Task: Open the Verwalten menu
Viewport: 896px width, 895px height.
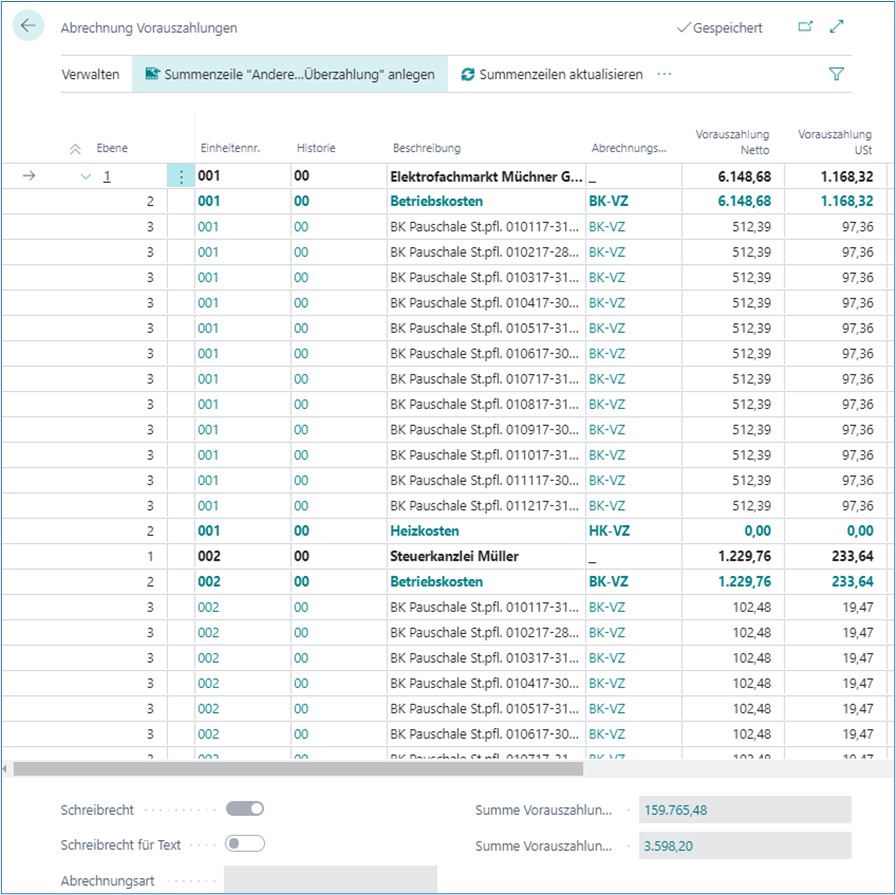Action: coord(91,74)
